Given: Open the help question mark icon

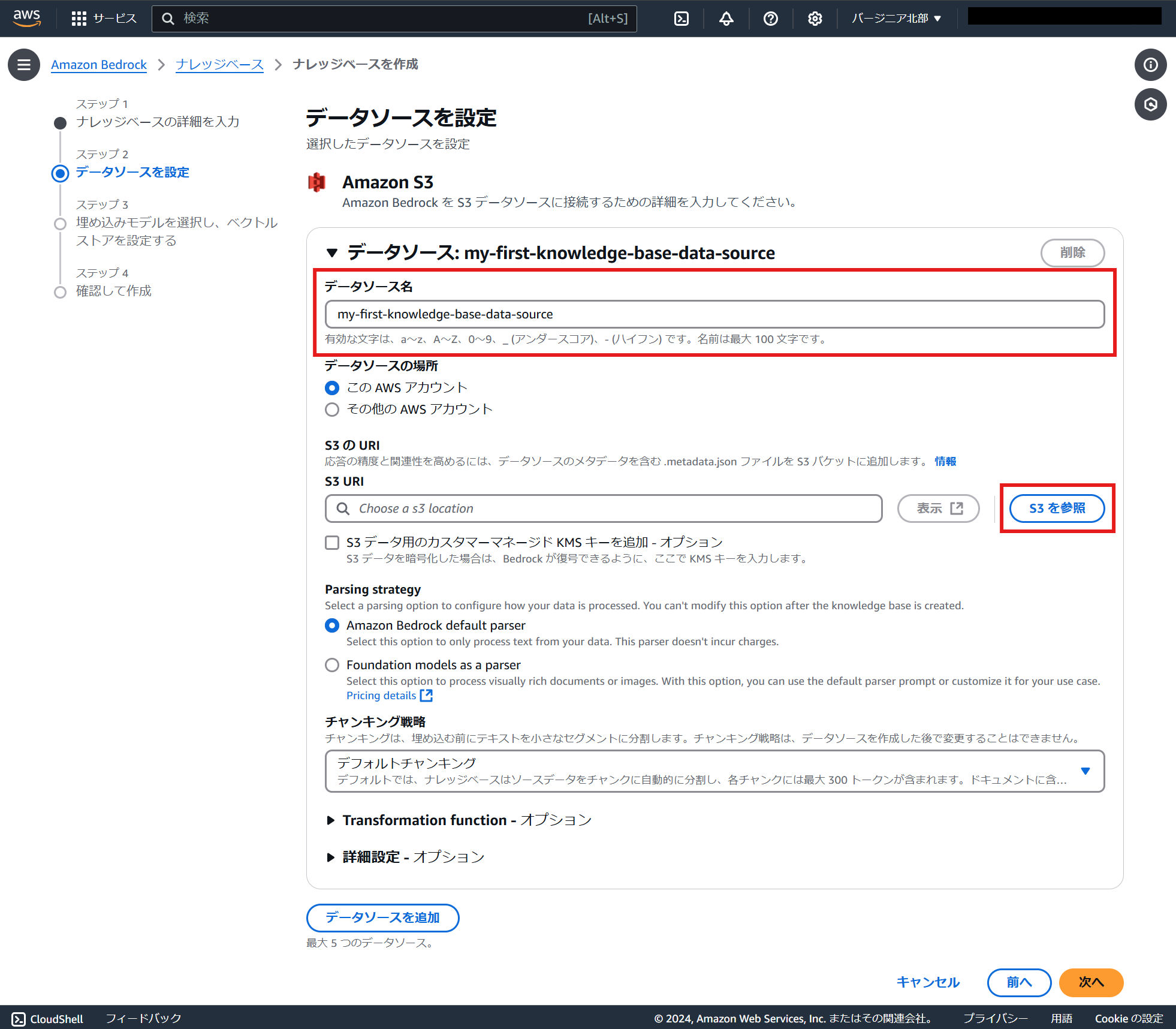Looking at the screenshot, I should pyautogui.click(x=770, y=19).
